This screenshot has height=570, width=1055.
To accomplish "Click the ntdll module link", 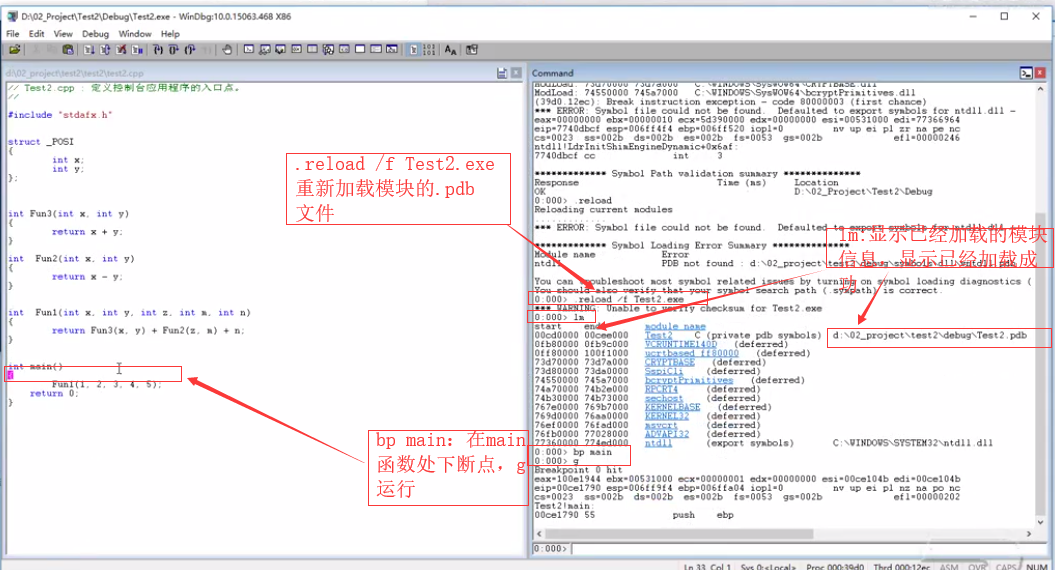I will point(658,443).
